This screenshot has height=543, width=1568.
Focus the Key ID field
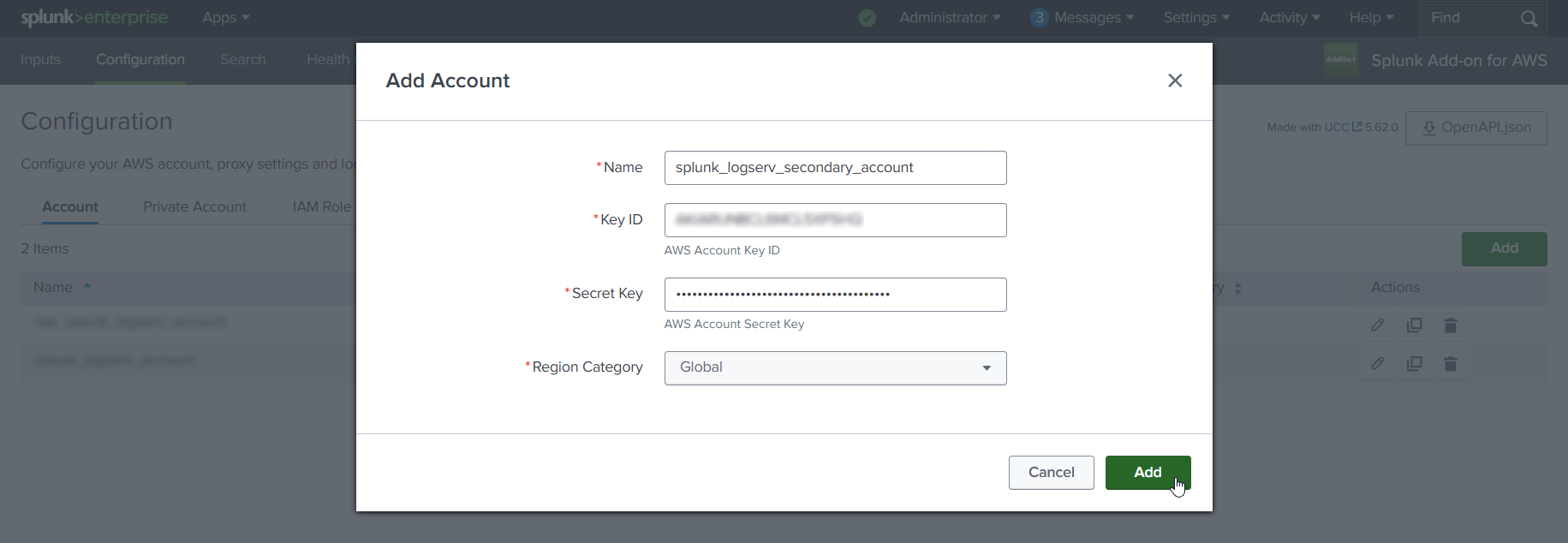tap(835, 220)
